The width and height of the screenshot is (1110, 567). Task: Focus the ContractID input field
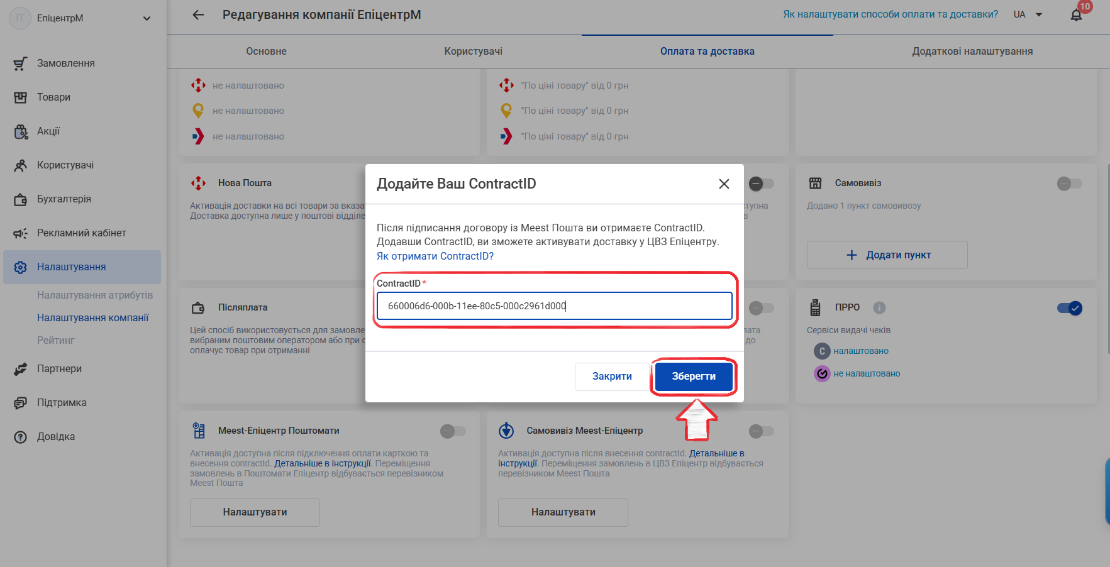click(x=554, y=306)
